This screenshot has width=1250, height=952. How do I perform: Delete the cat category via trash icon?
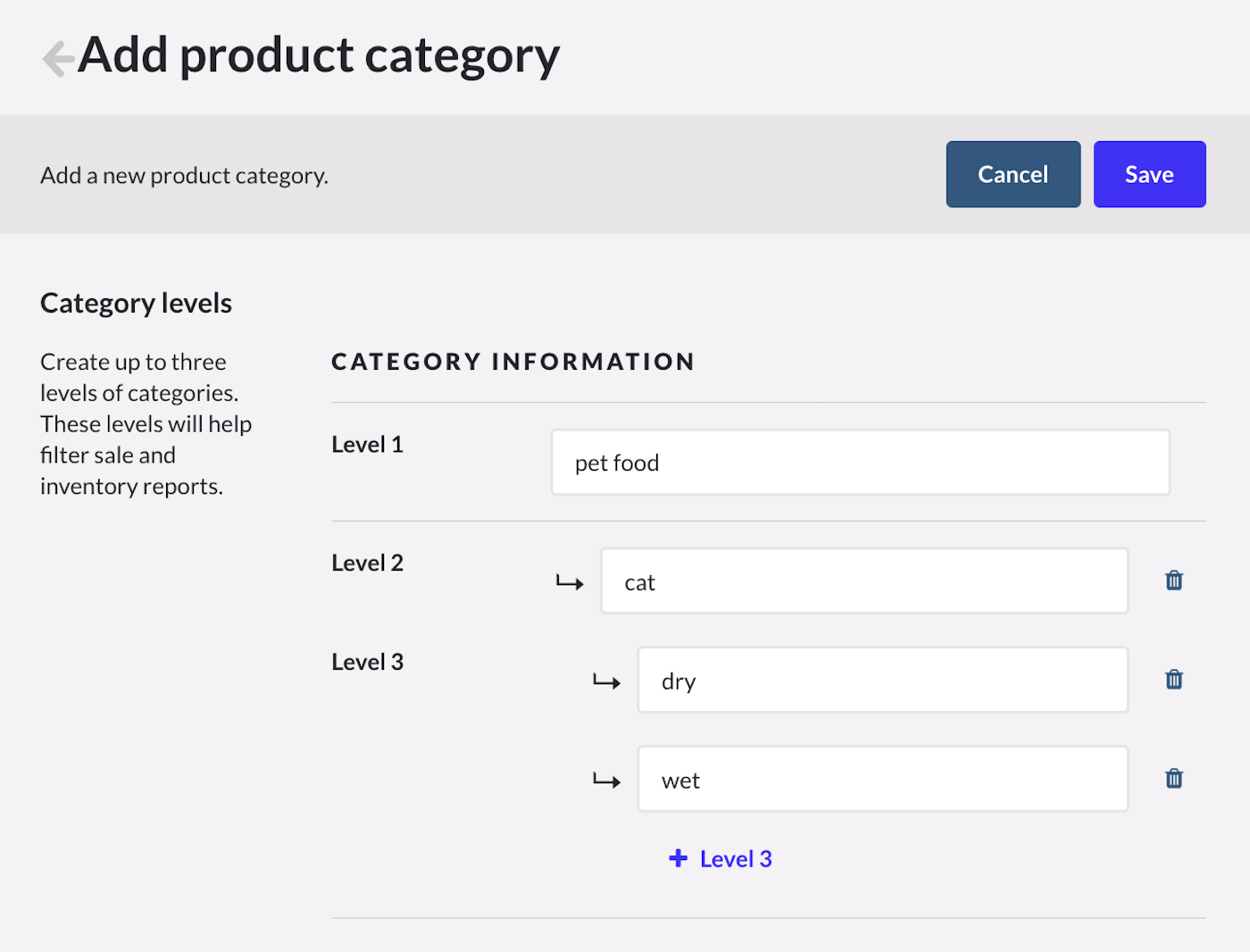1173,580
